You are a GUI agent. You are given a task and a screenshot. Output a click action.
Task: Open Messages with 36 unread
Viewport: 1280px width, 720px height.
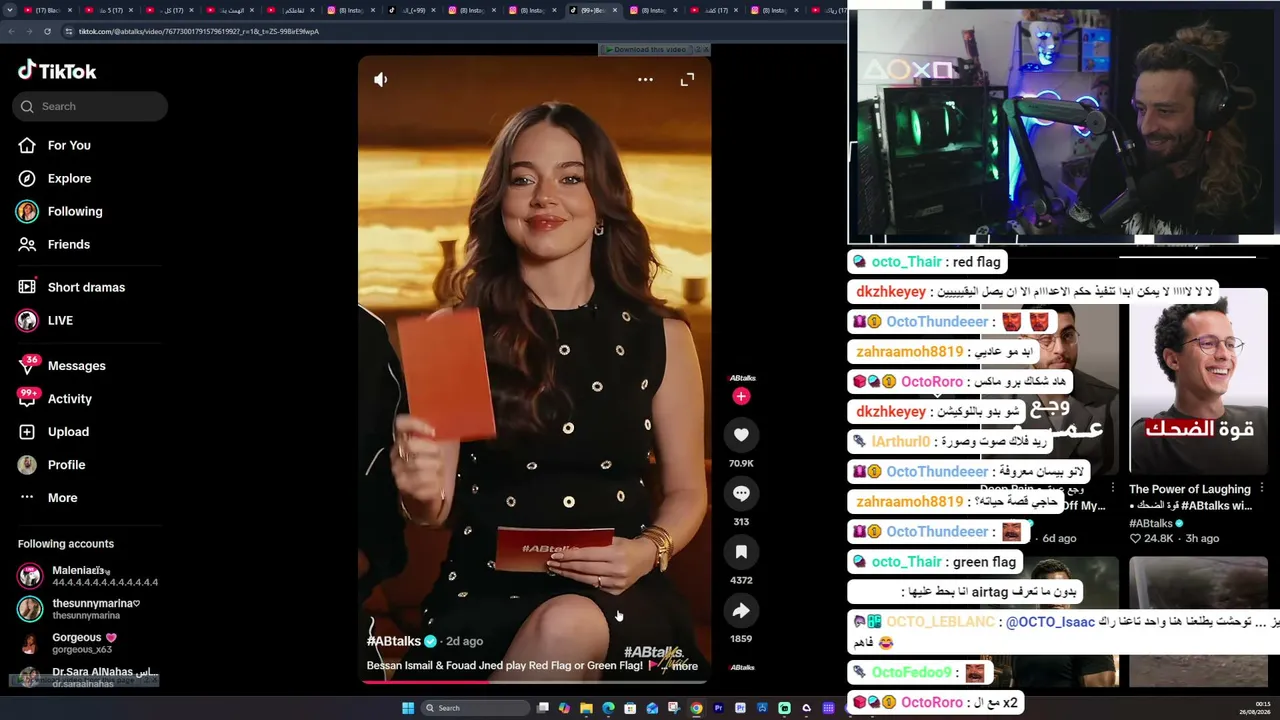click(62, 365)
